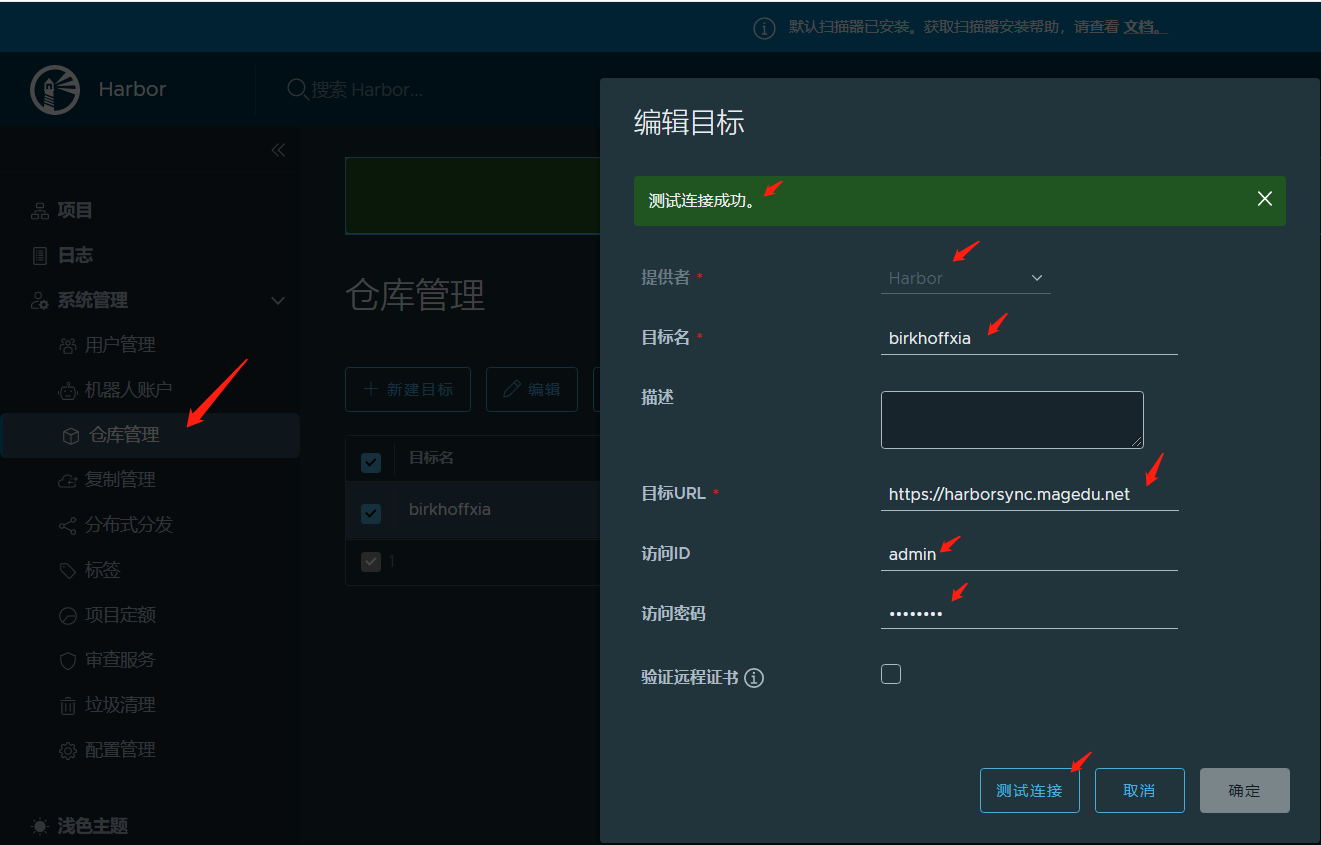Click the 目标名 column header

[x=432, y=458]
